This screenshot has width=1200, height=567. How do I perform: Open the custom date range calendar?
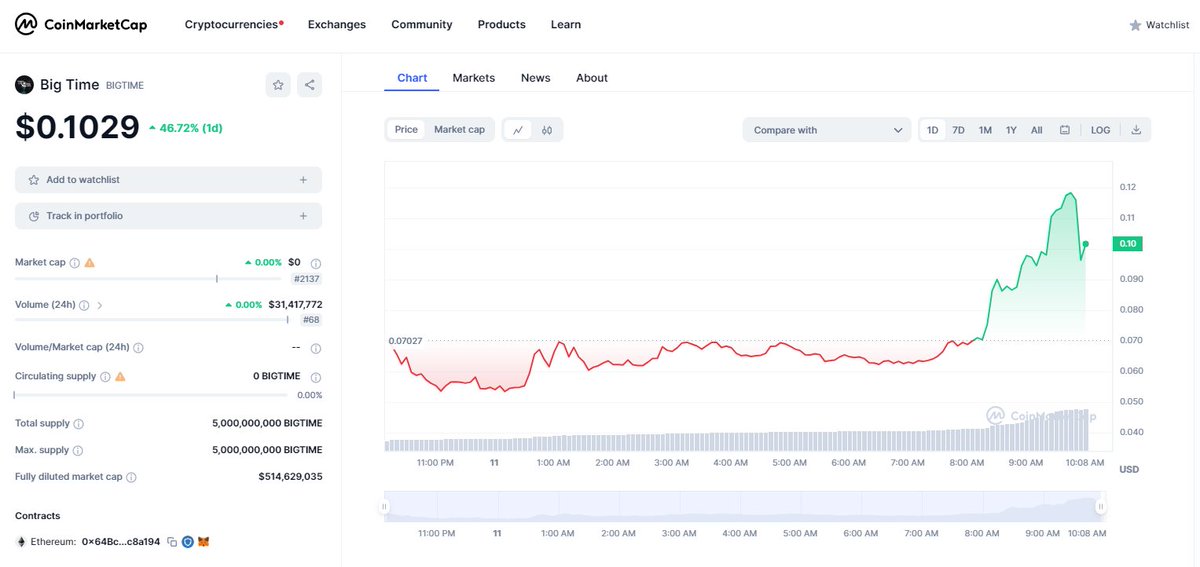pos(1065,130)
